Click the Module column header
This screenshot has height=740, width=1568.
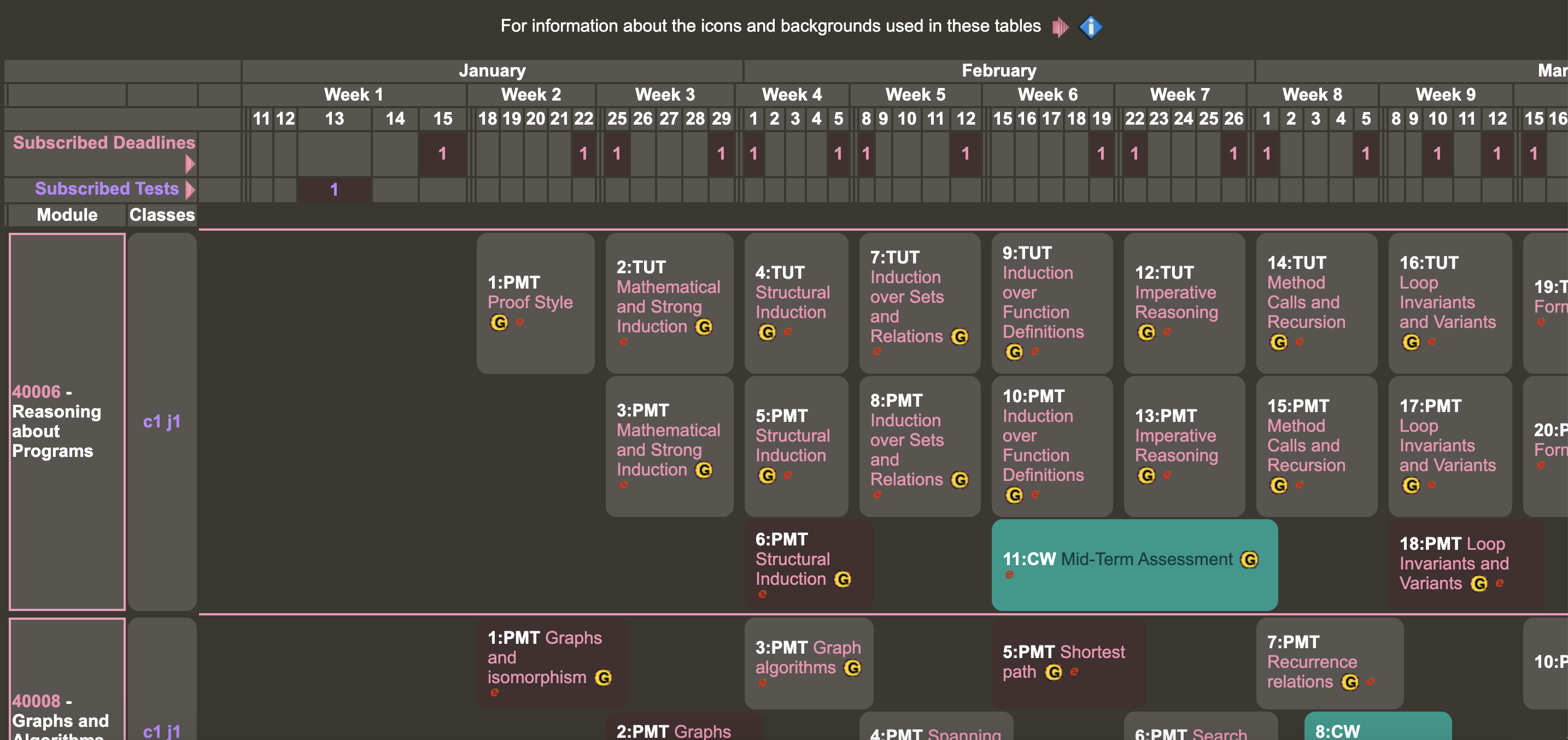click(x=67, y=215)
